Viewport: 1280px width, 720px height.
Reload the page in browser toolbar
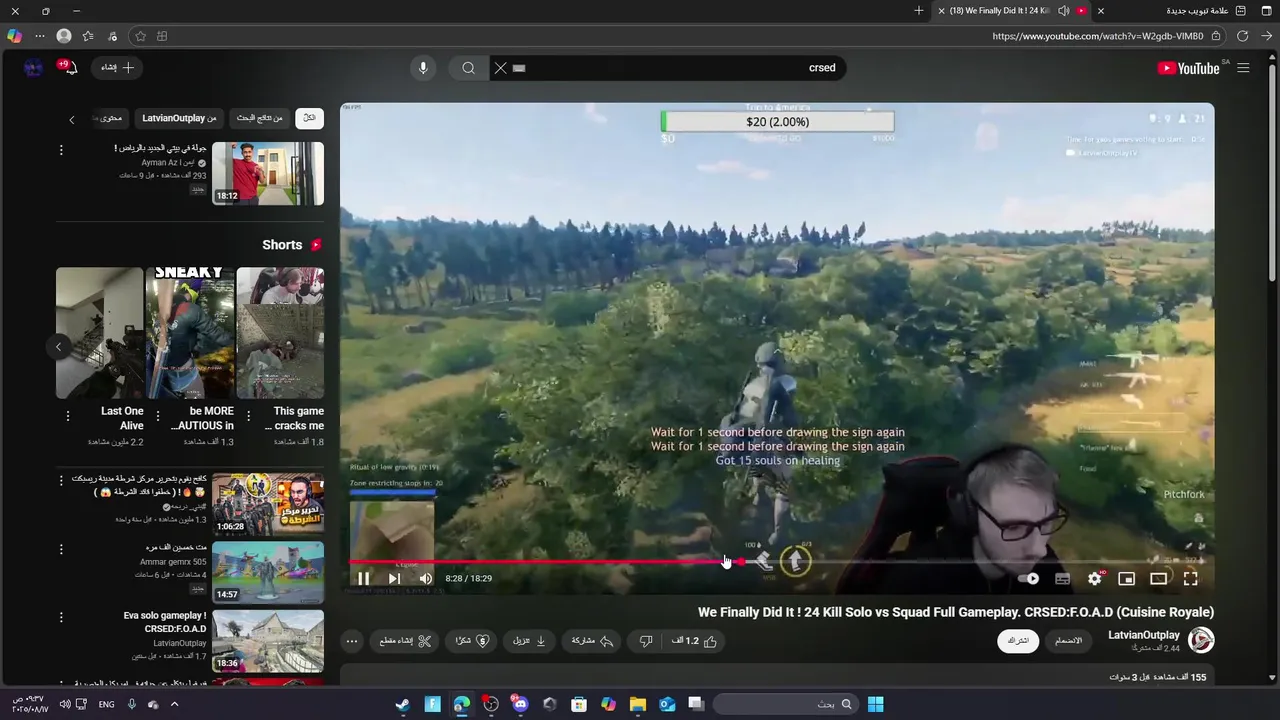[x=1242, y=36]
